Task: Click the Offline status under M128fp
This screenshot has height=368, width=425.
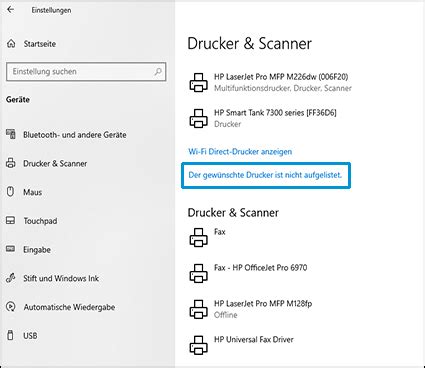Action: coord(226,315)
